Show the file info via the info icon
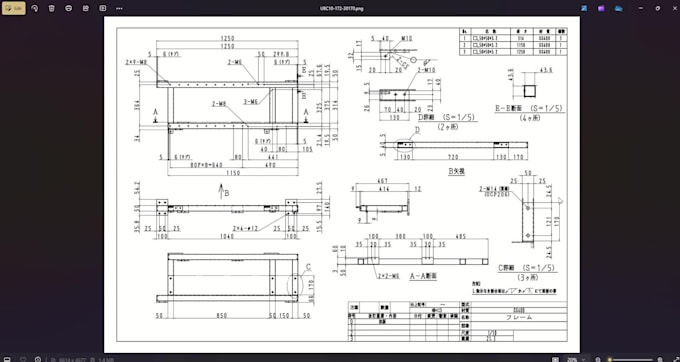This screenshot has width=680, height=362. coord(38,359)
